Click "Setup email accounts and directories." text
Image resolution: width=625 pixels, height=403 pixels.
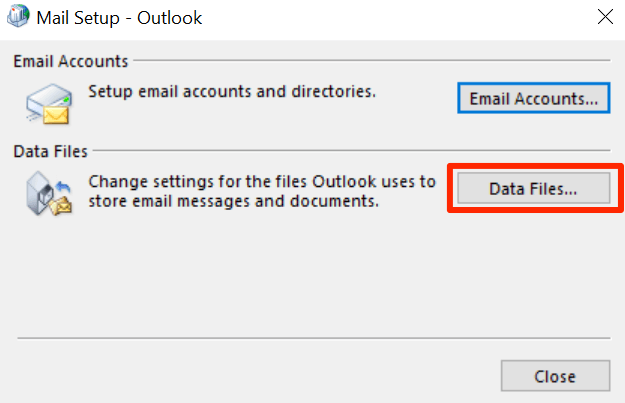[x=232, y=92]
